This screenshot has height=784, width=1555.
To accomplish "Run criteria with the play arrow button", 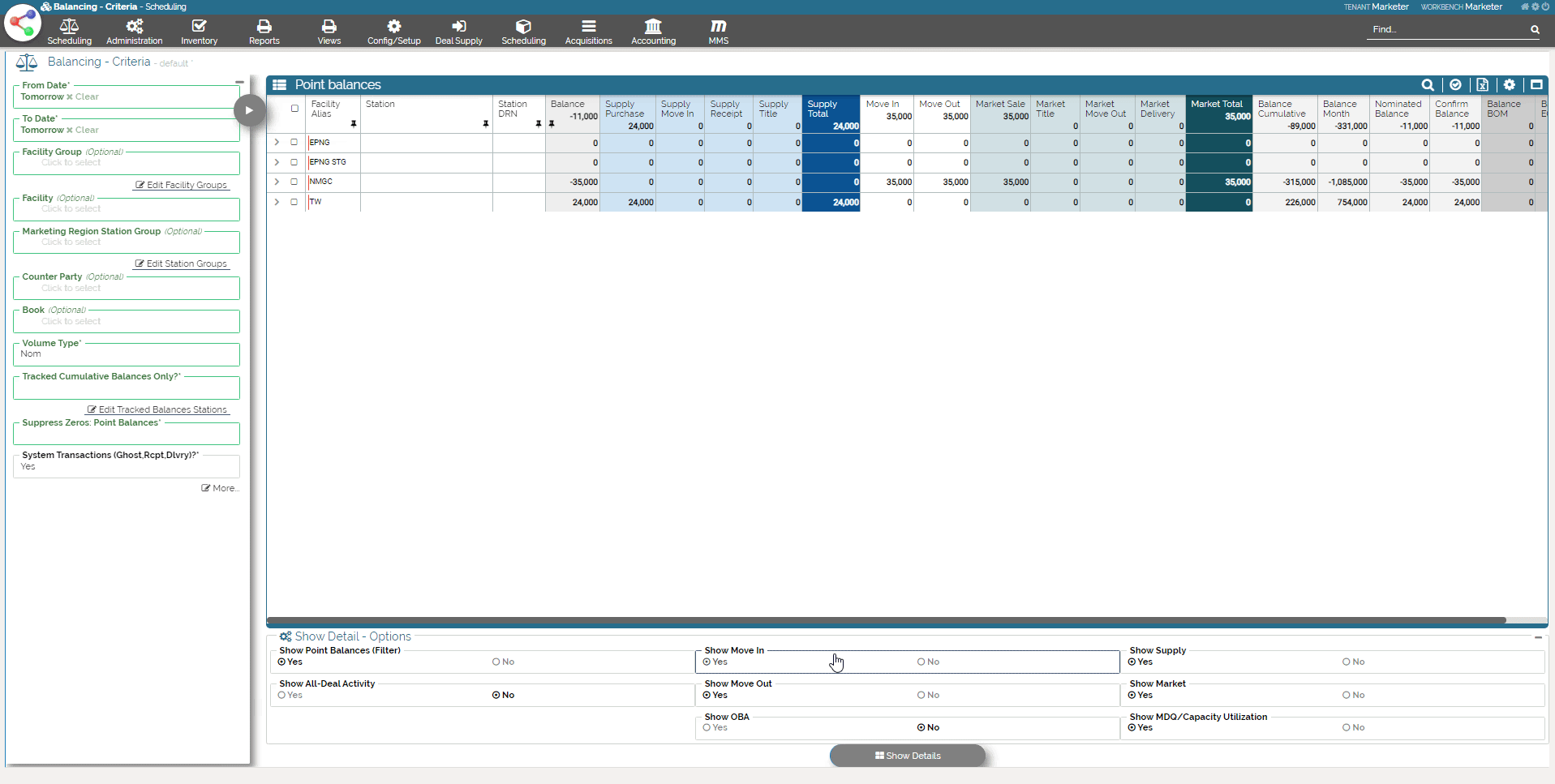I will pyautogui.click(x=249, y=110).
